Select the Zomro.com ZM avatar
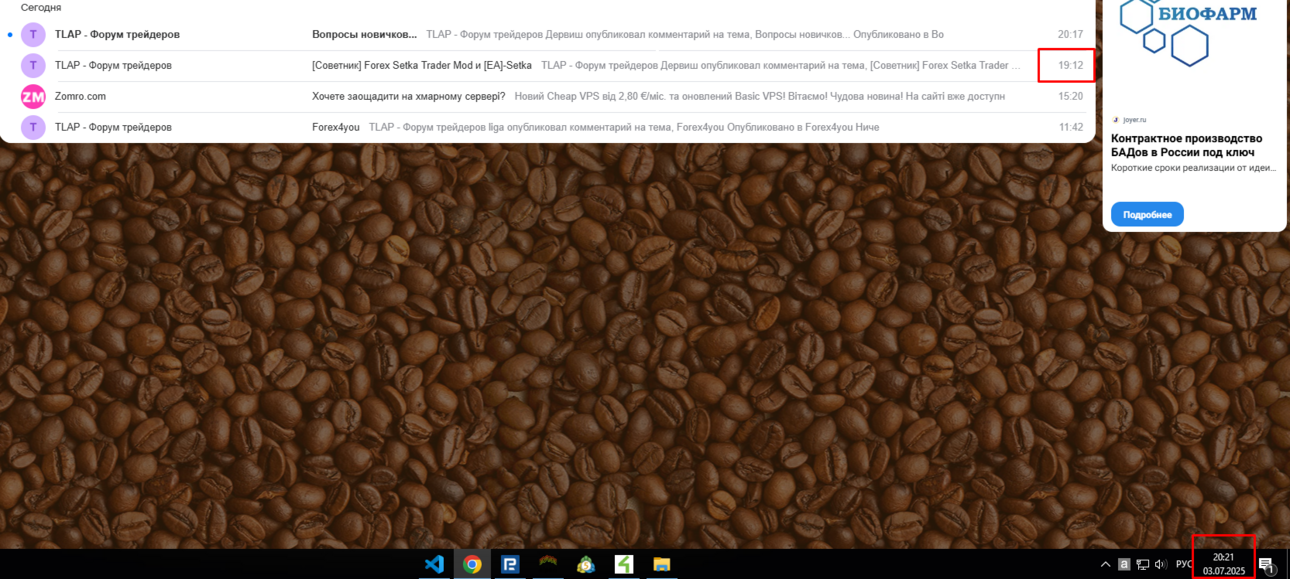The width and height of the screenshot is (1290, 579). click(33, 96)
